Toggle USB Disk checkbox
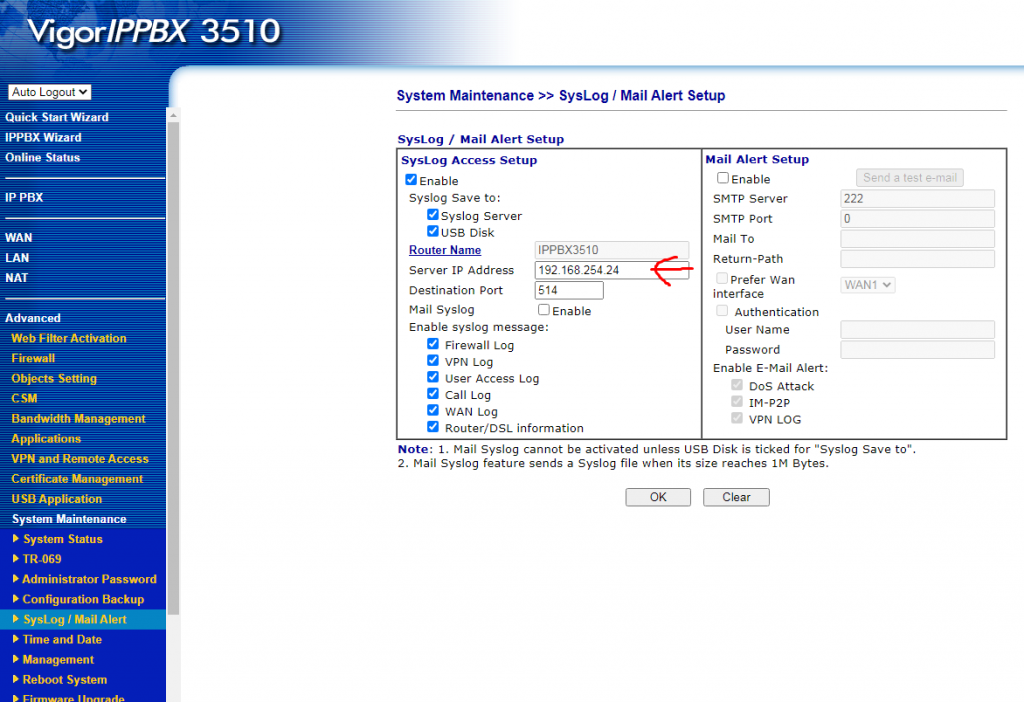The height and width of the screenshot is (702, 1024). [432, 231]
